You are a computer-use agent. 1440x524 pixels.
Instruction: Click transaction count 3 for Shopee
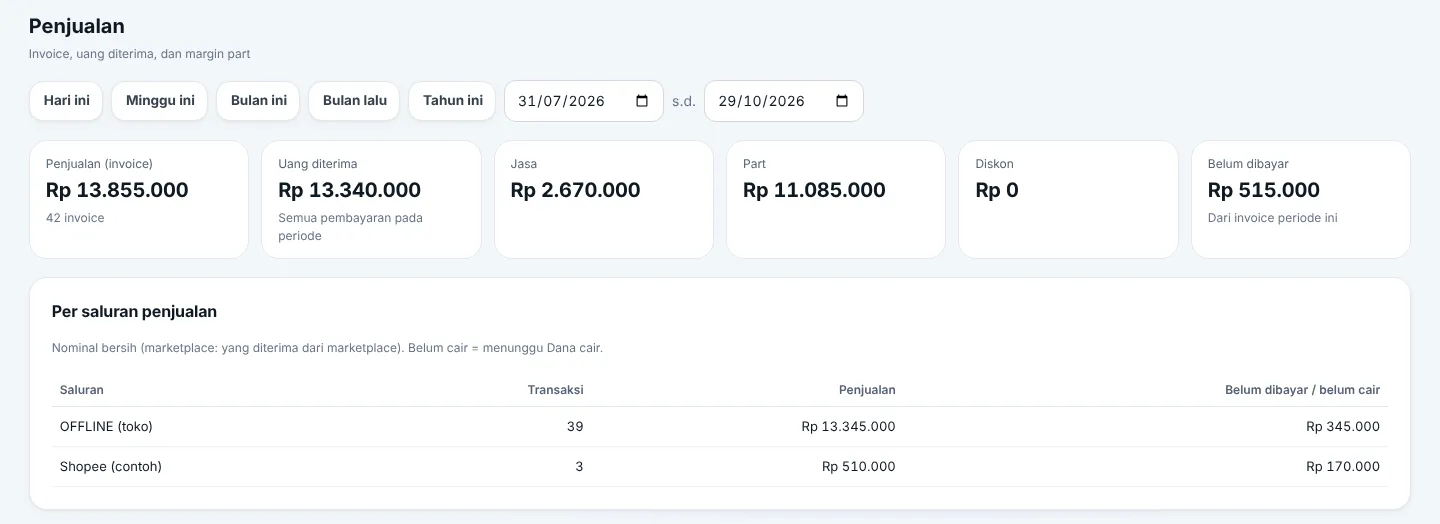[579, 467]
